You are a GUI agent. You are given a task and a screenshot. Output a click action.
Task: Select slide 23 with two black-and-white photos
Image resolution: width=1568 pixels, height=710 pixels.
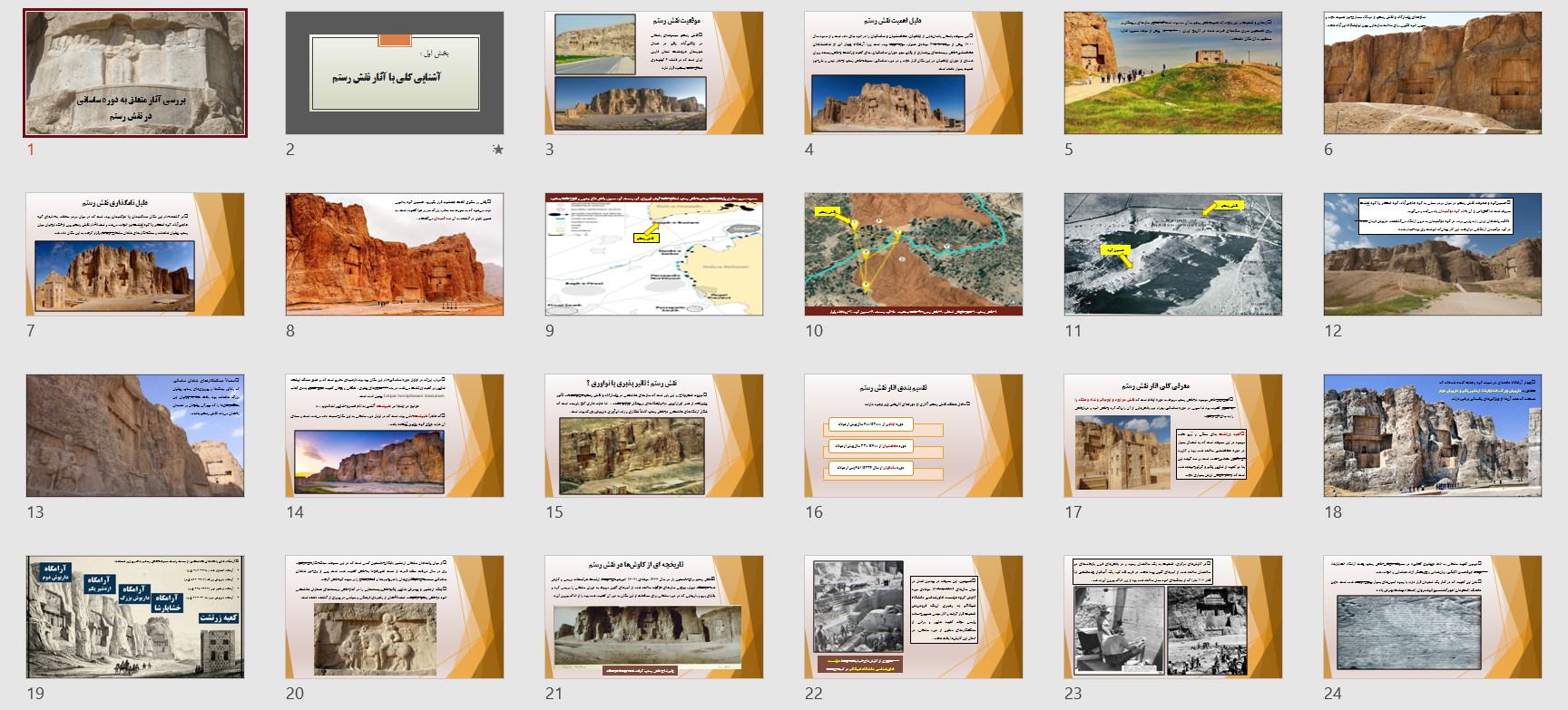(1172, 617)
